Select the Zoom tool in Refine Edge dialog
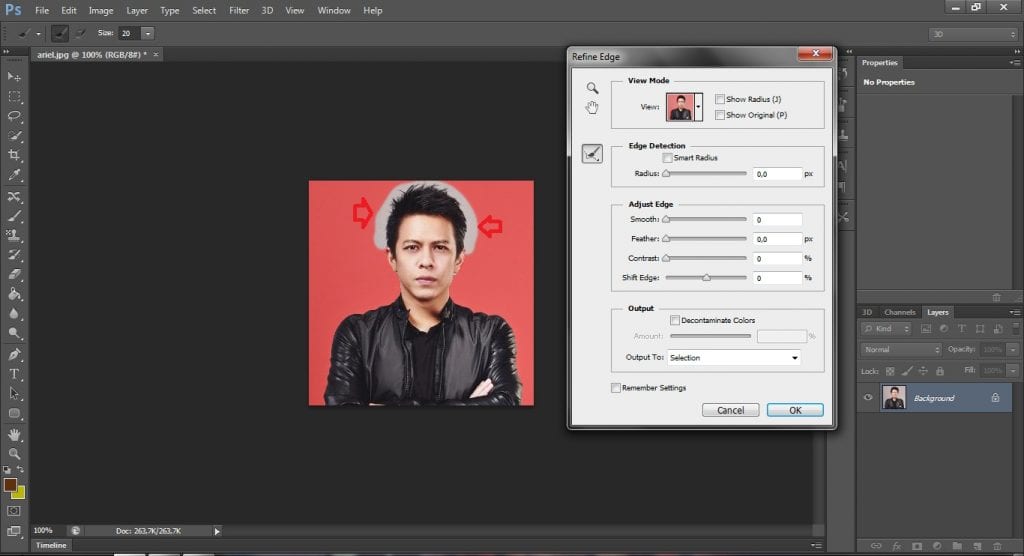 592,88
